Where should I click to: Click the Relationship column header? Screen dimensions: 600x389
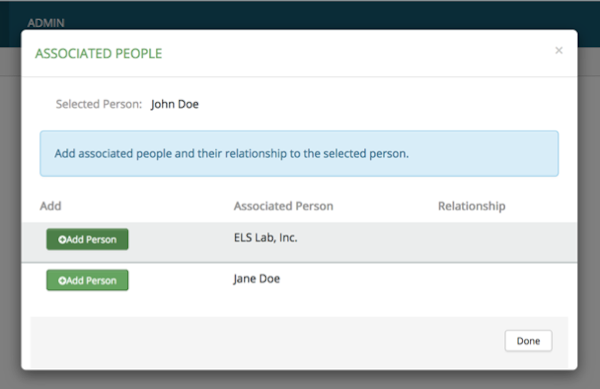click(471, 206)
